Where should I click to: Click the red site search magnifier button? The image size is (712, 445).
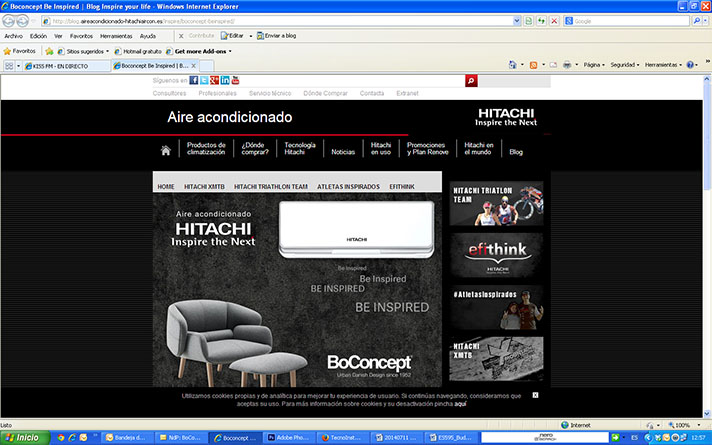click(x=471, y=81)
